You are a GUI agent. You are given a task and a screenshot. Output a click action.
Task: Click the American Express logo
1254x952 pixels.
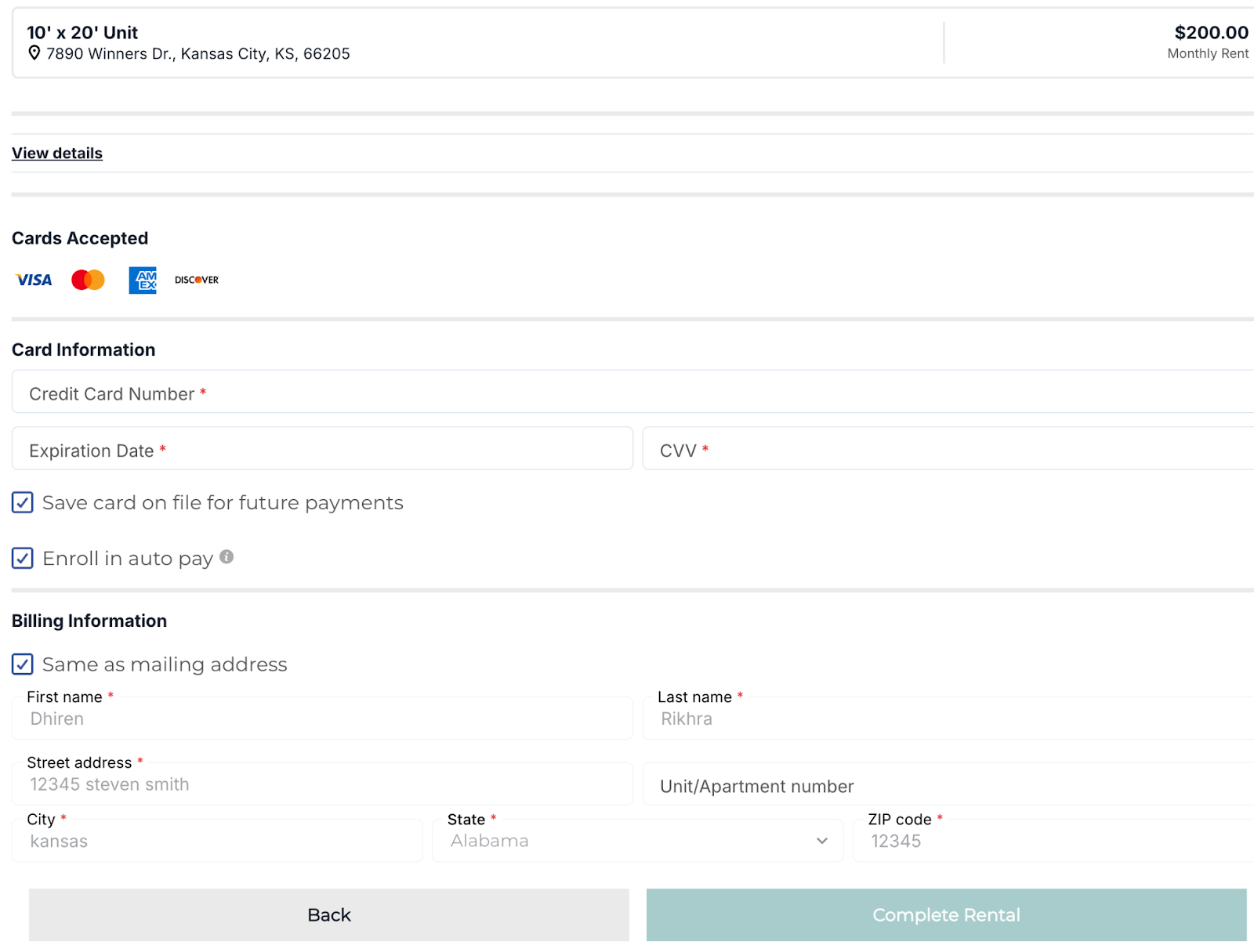pyautogui.click(x=143, y=280)
